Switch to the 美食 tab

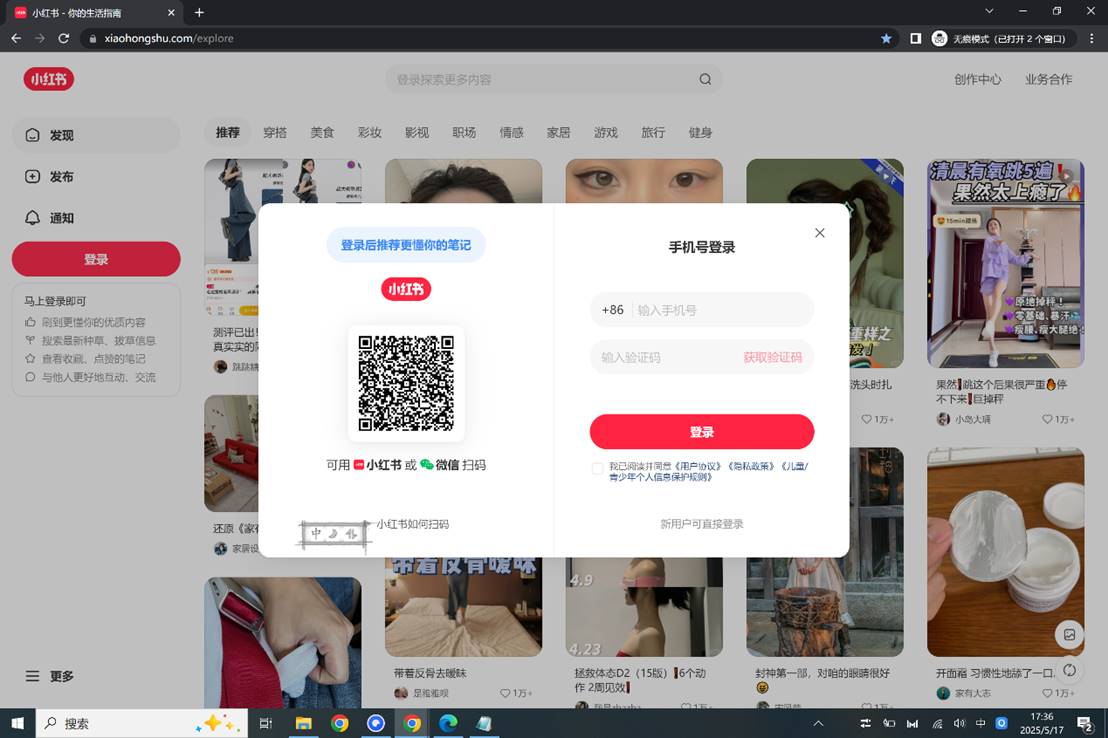(322, 132)
